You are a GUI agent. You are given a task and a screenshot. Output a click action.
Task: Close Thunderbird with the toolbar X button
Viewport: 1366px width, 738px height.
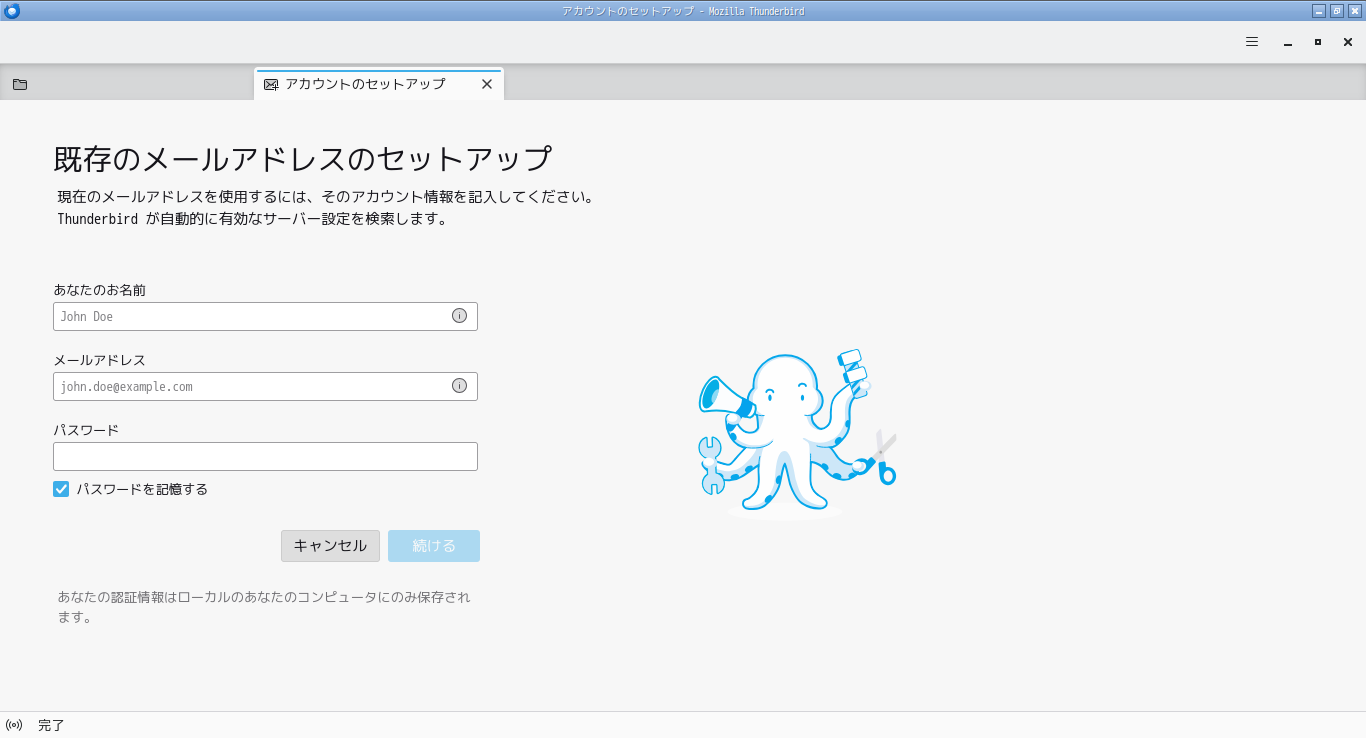(x=1348, y=42)
